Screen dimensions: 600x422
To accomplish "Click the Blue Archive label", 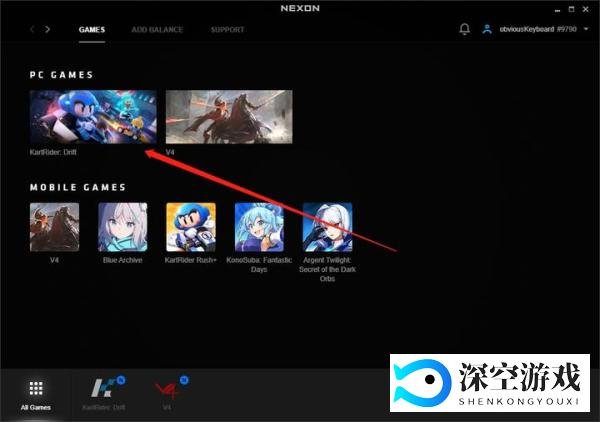I will click(x=122, y=260).
